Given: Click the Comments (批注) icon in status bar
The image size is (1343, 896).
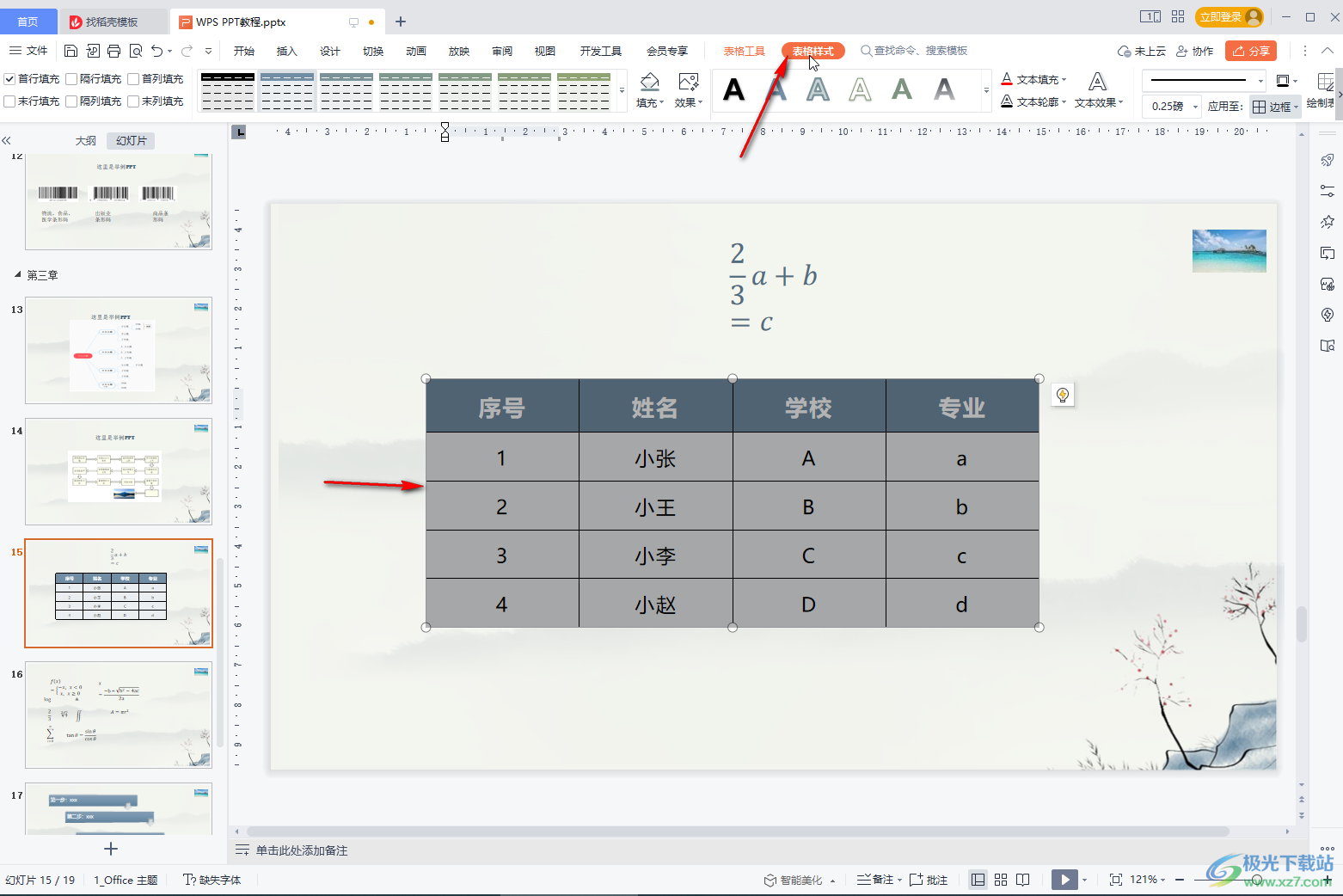Looking at the screenshot, I should pos(929,880).
